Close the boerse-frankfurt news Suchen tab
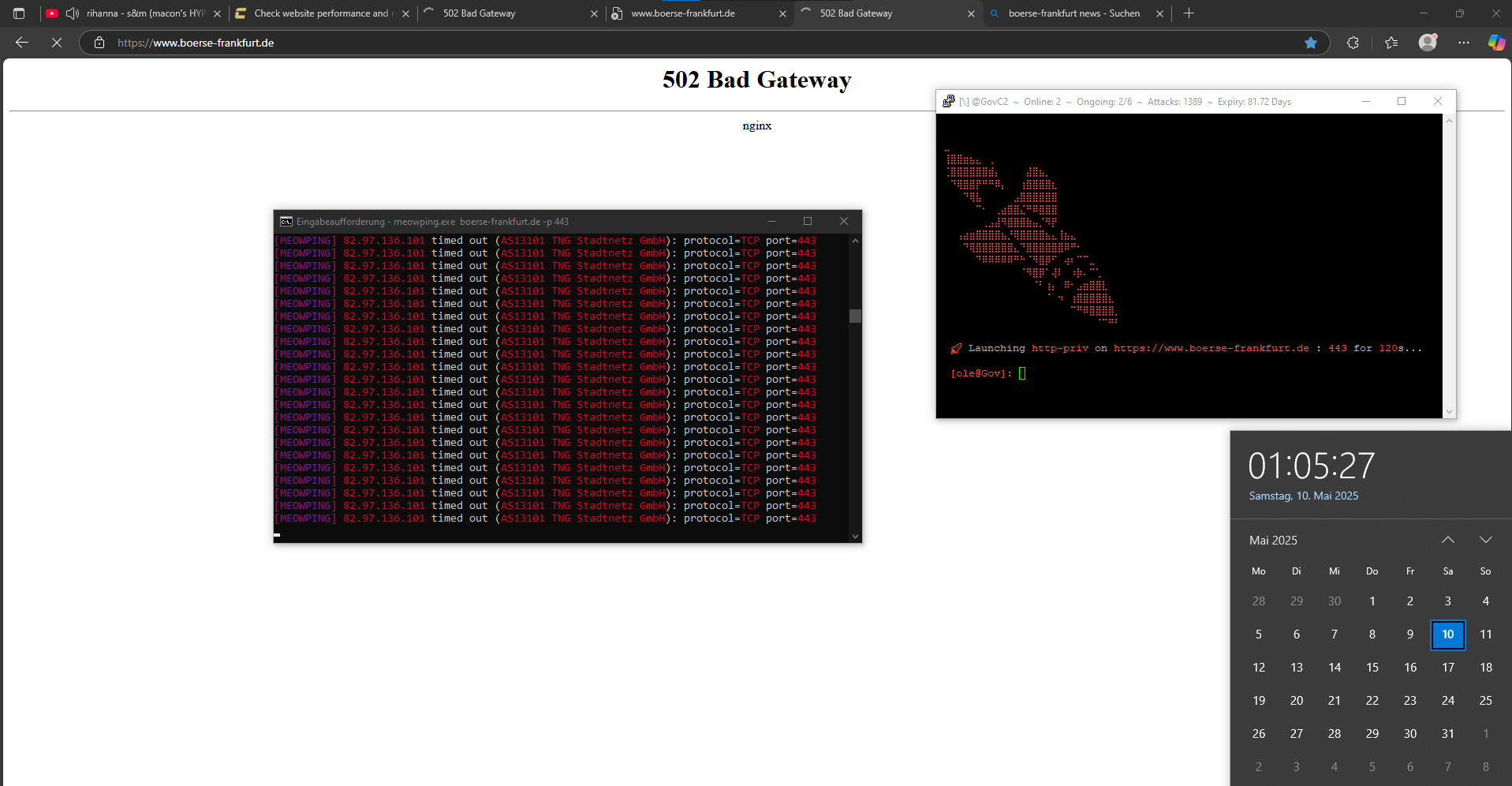 pyautogui.click(x=1160, y=13)
